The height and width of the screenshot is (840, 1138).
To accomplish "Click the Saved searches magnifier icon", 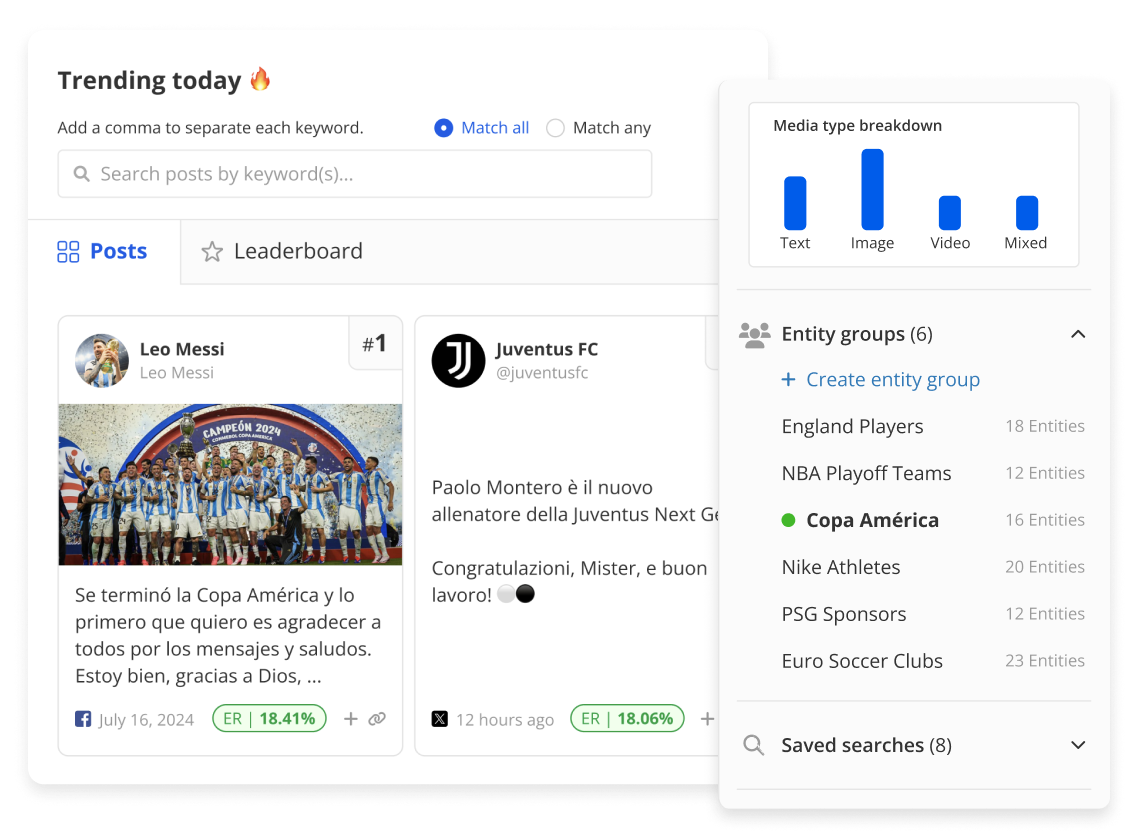I will click(x=754, y=745).
